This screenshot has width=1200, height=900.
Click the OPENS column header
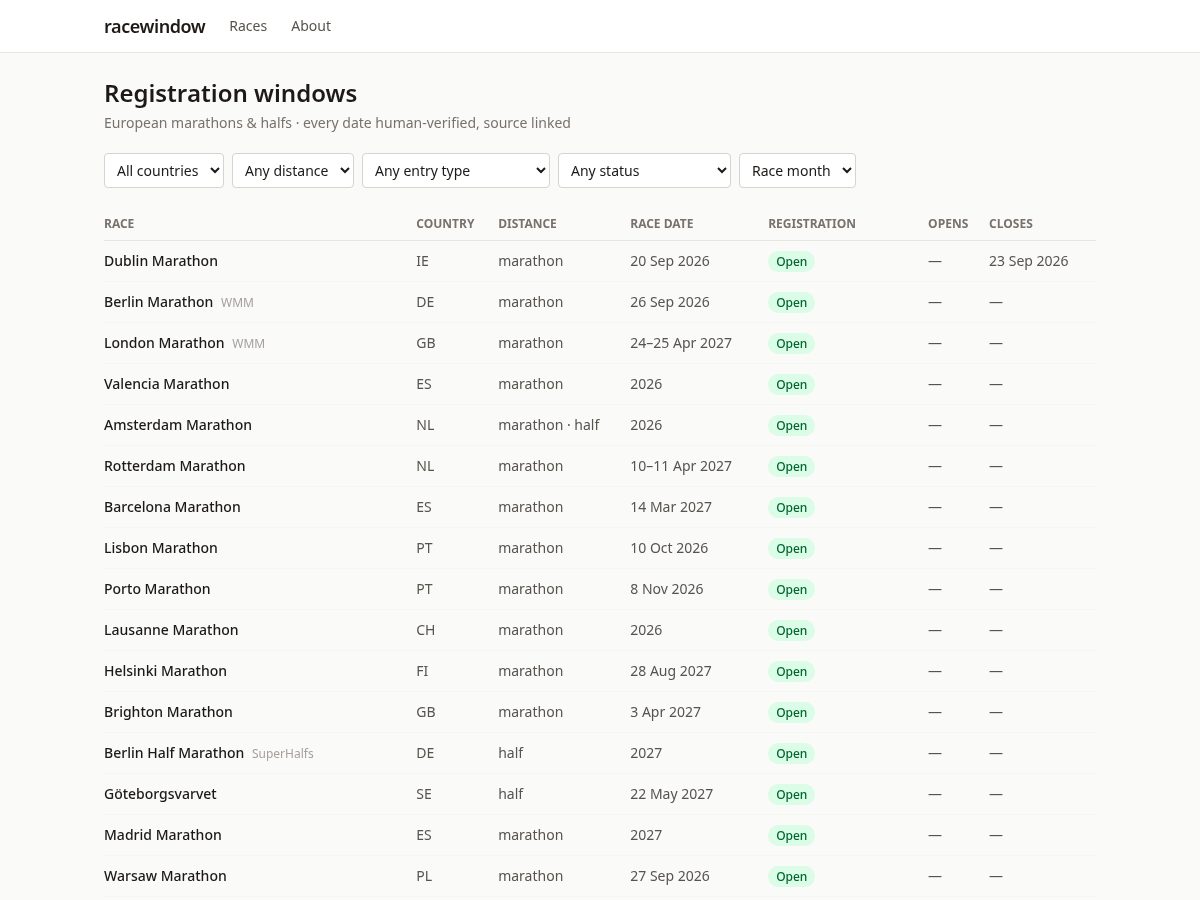948,224
